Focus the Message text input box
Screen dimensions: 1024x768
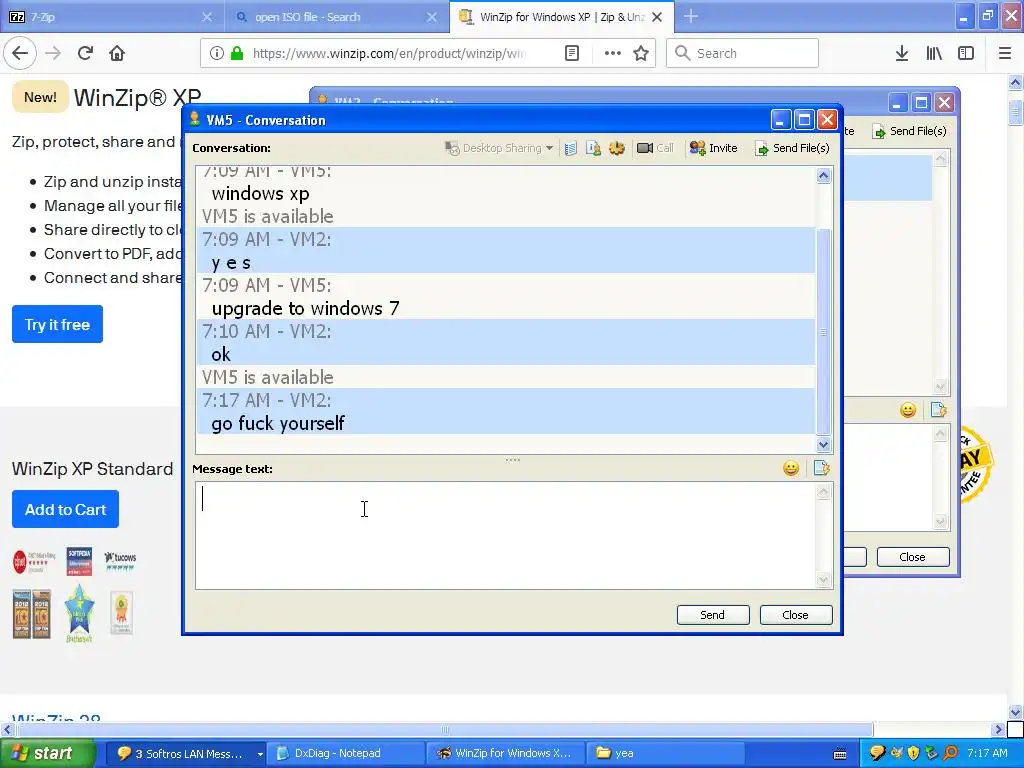tap(506, 536)
